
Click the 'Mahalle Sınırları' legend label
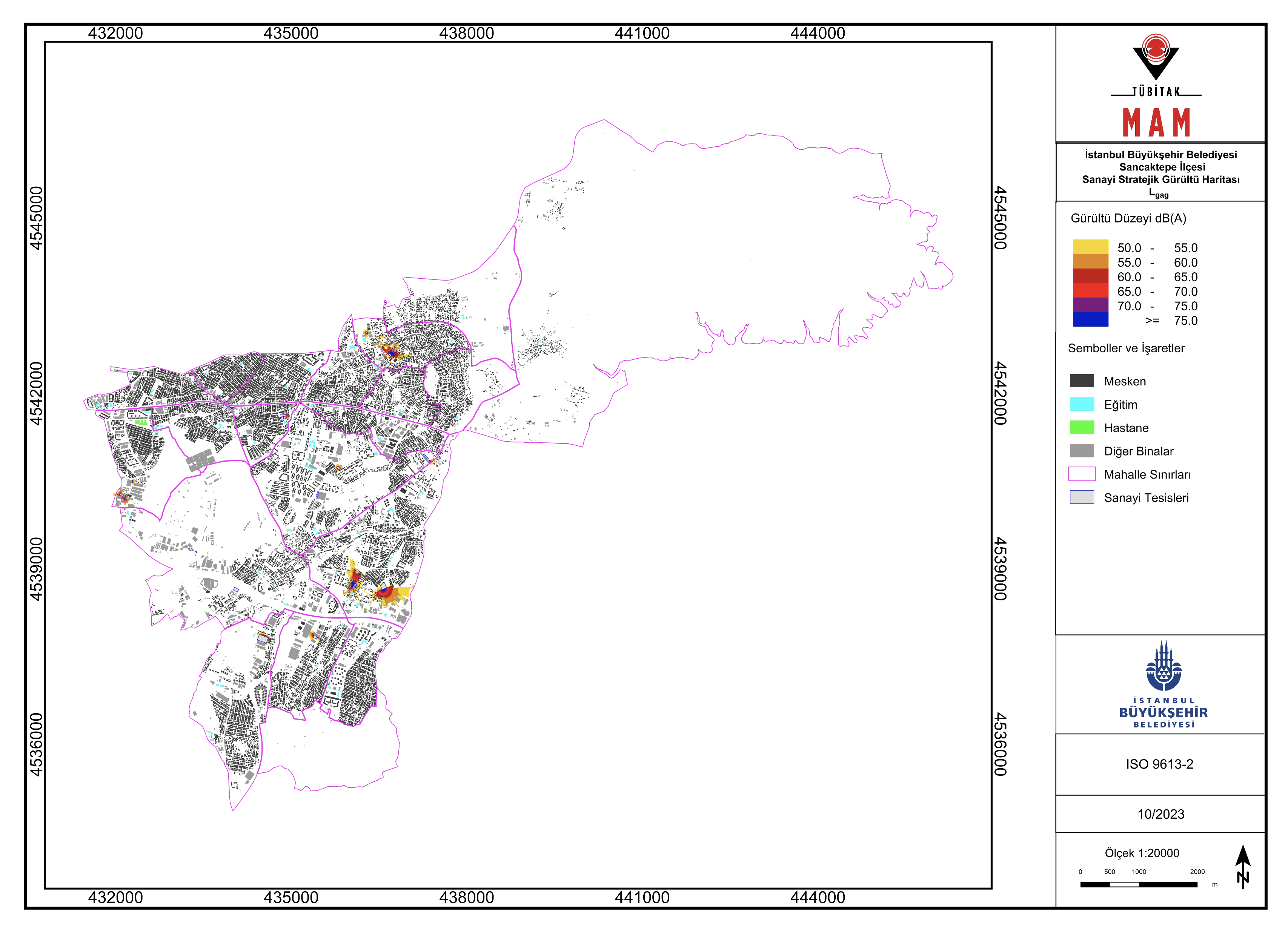[1147, 475]
